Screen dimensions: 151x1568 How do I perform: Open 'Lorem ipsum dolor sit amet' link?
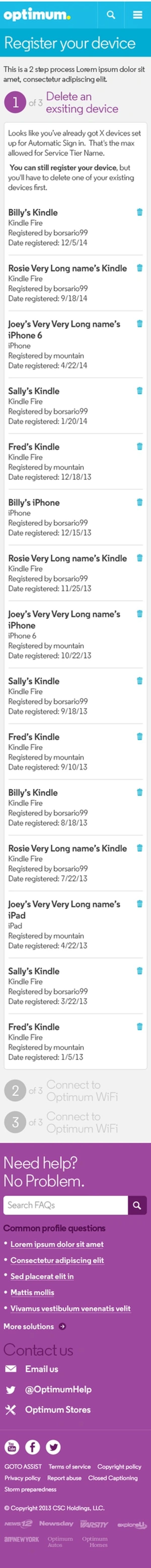(x=57, y=1244)
